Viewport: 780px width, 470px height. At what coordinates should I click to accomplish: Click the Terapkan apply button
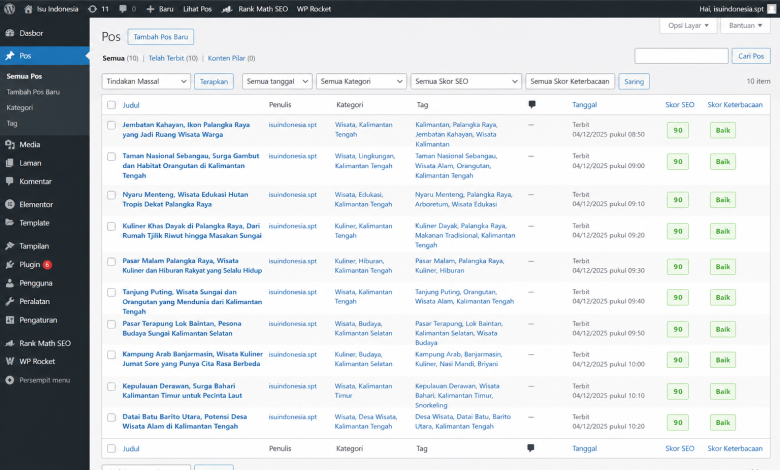click(214, 82)
